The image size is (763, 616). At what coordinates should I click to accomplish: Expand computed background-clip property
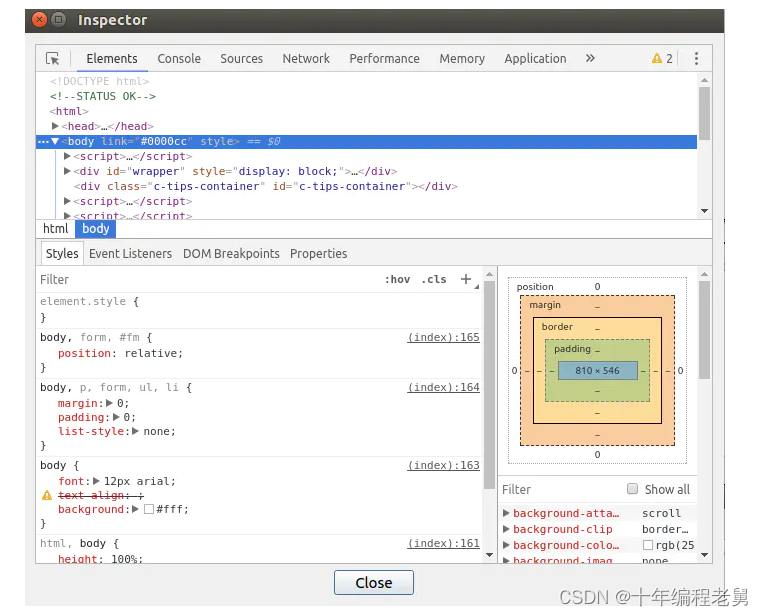tap(506, 529)
